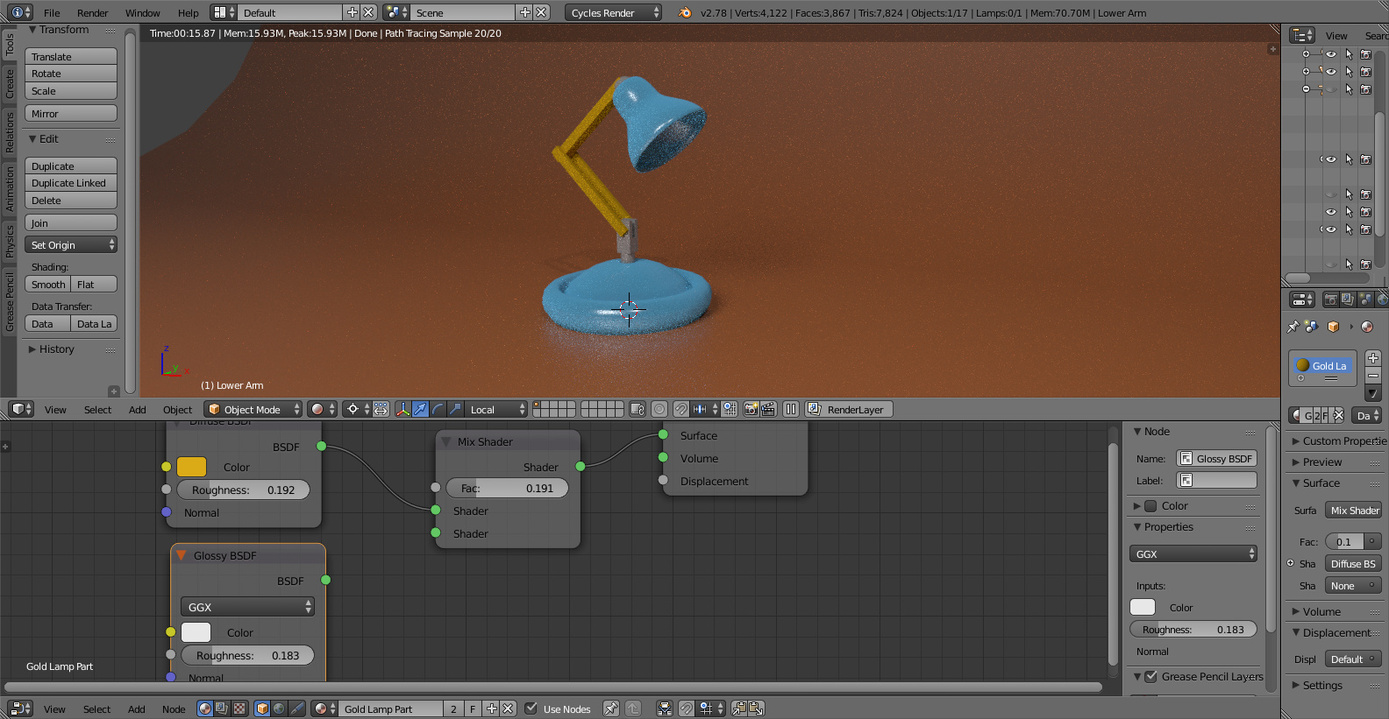
Task: Click the OpenGL render image camera icon
Action: click(x=751, y=409)
